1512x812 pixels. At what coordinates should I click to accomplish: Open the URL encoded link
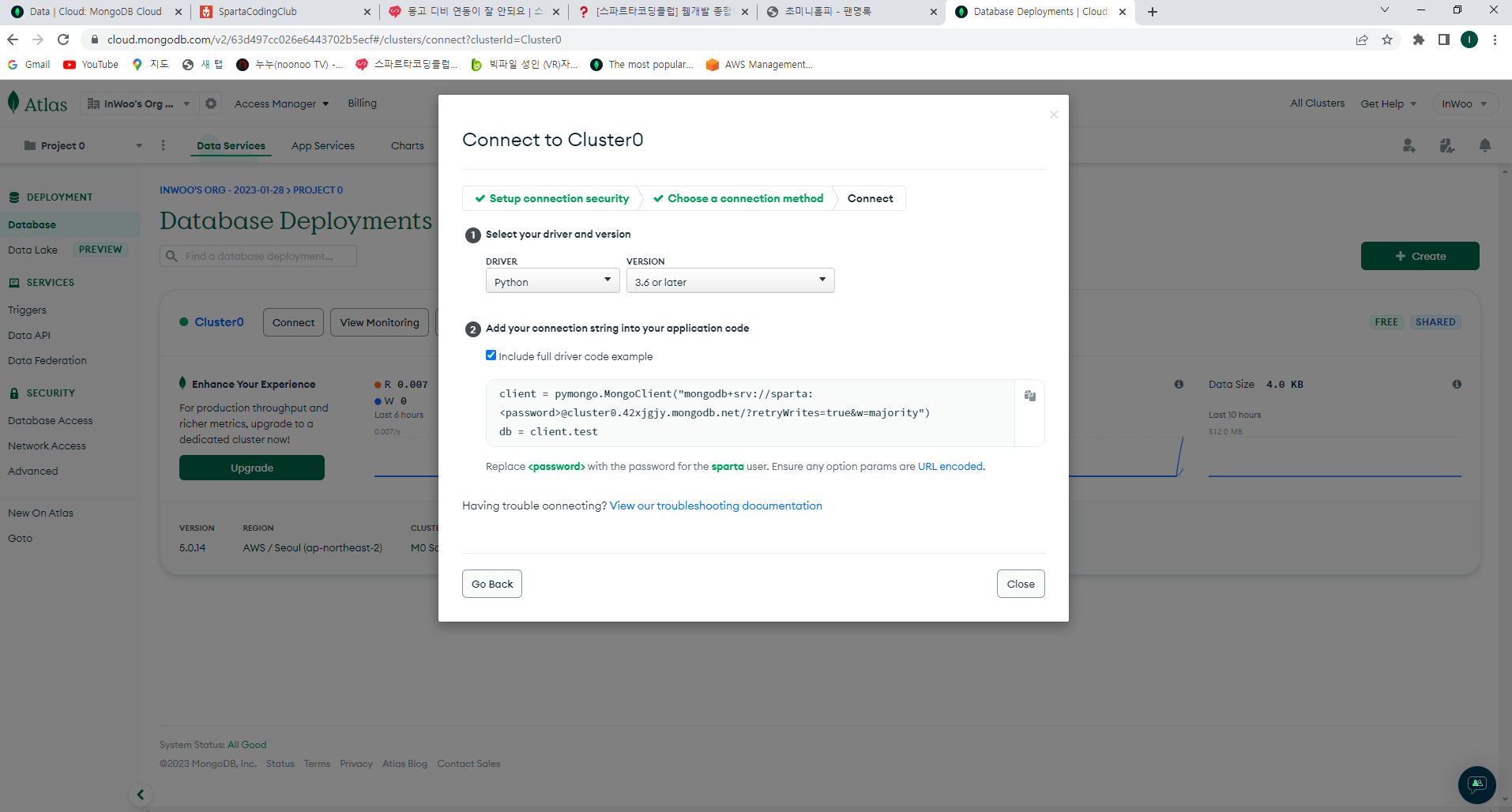950,467
